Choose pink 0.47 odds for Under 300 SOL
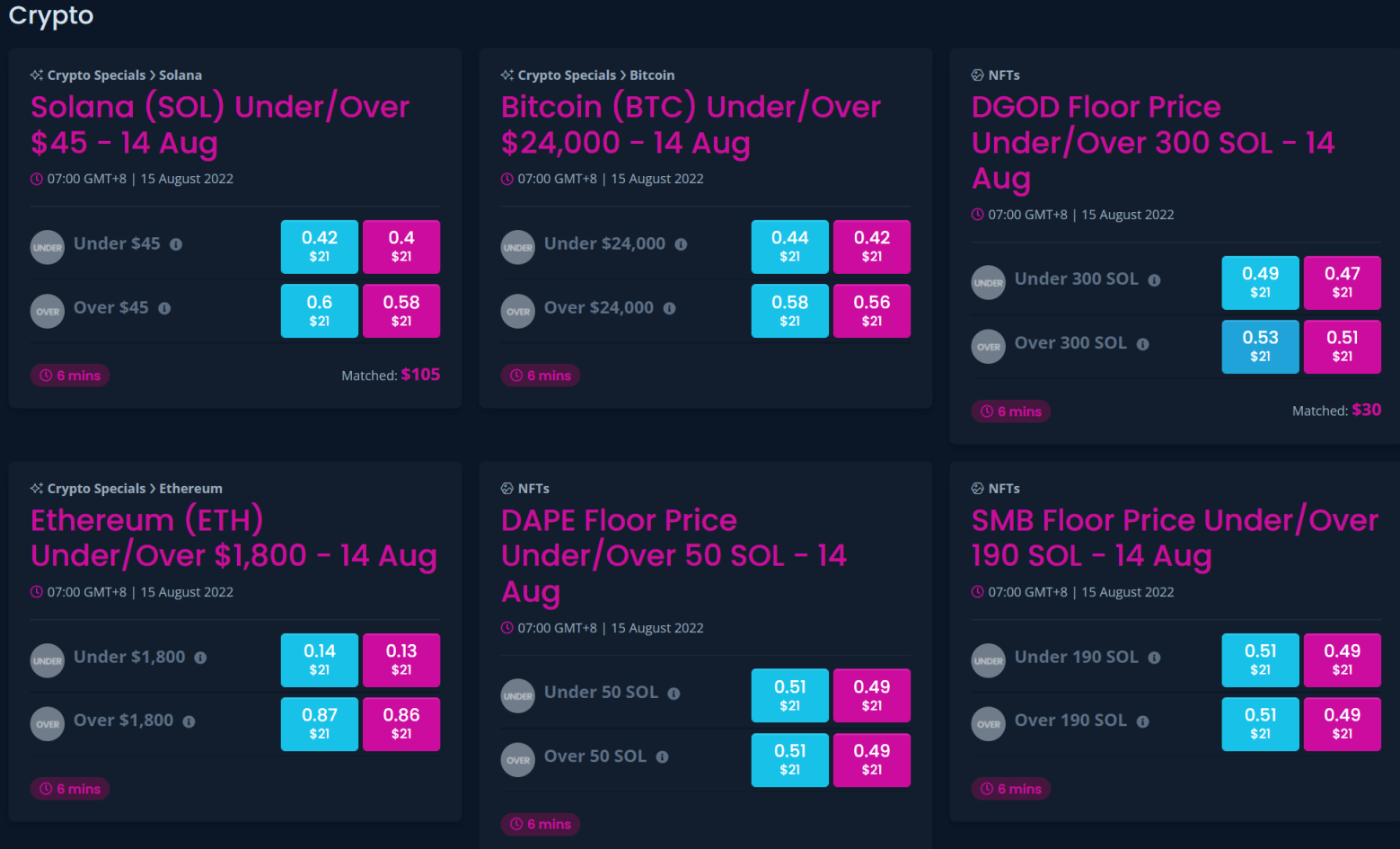1400x849 pixels. [x=1342, y=282]
